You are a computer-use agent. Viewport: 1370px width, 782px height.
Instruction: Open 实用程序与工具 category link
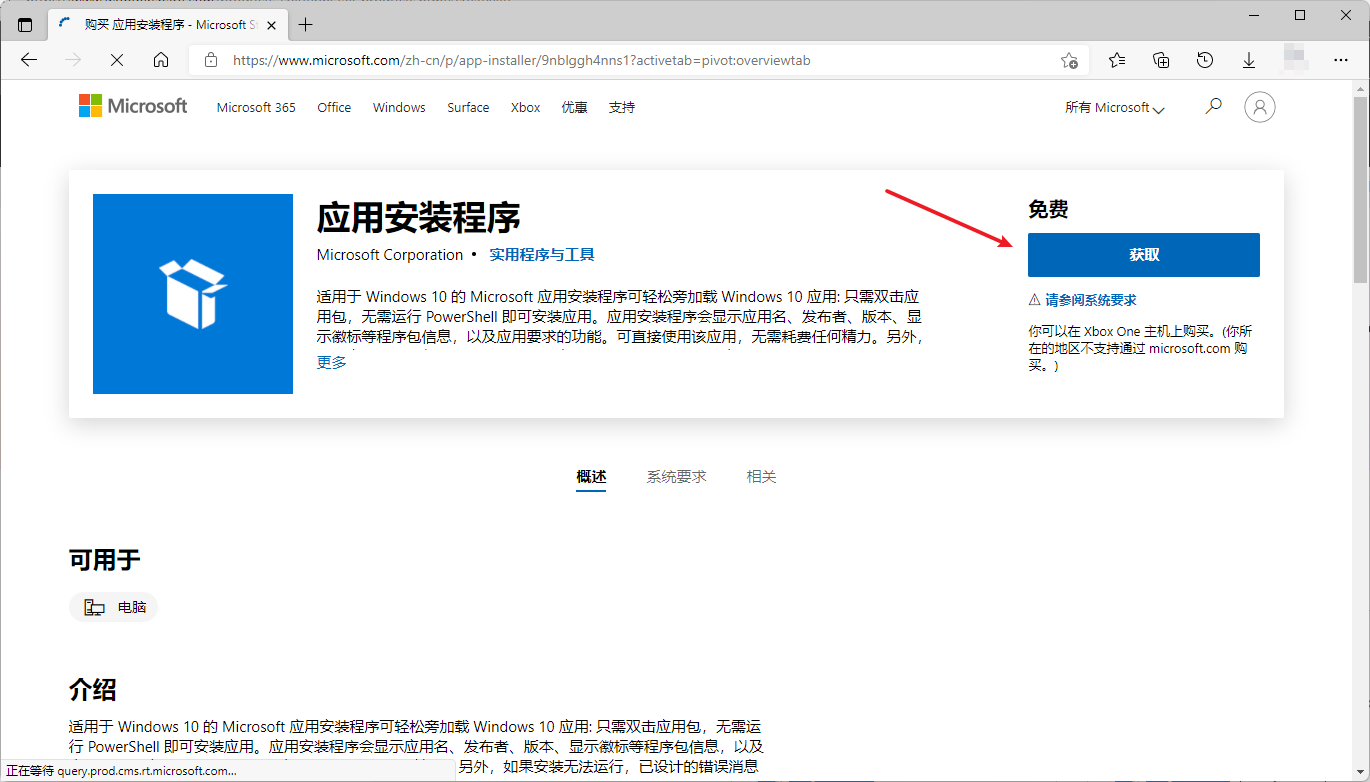(x=542, y=255)
